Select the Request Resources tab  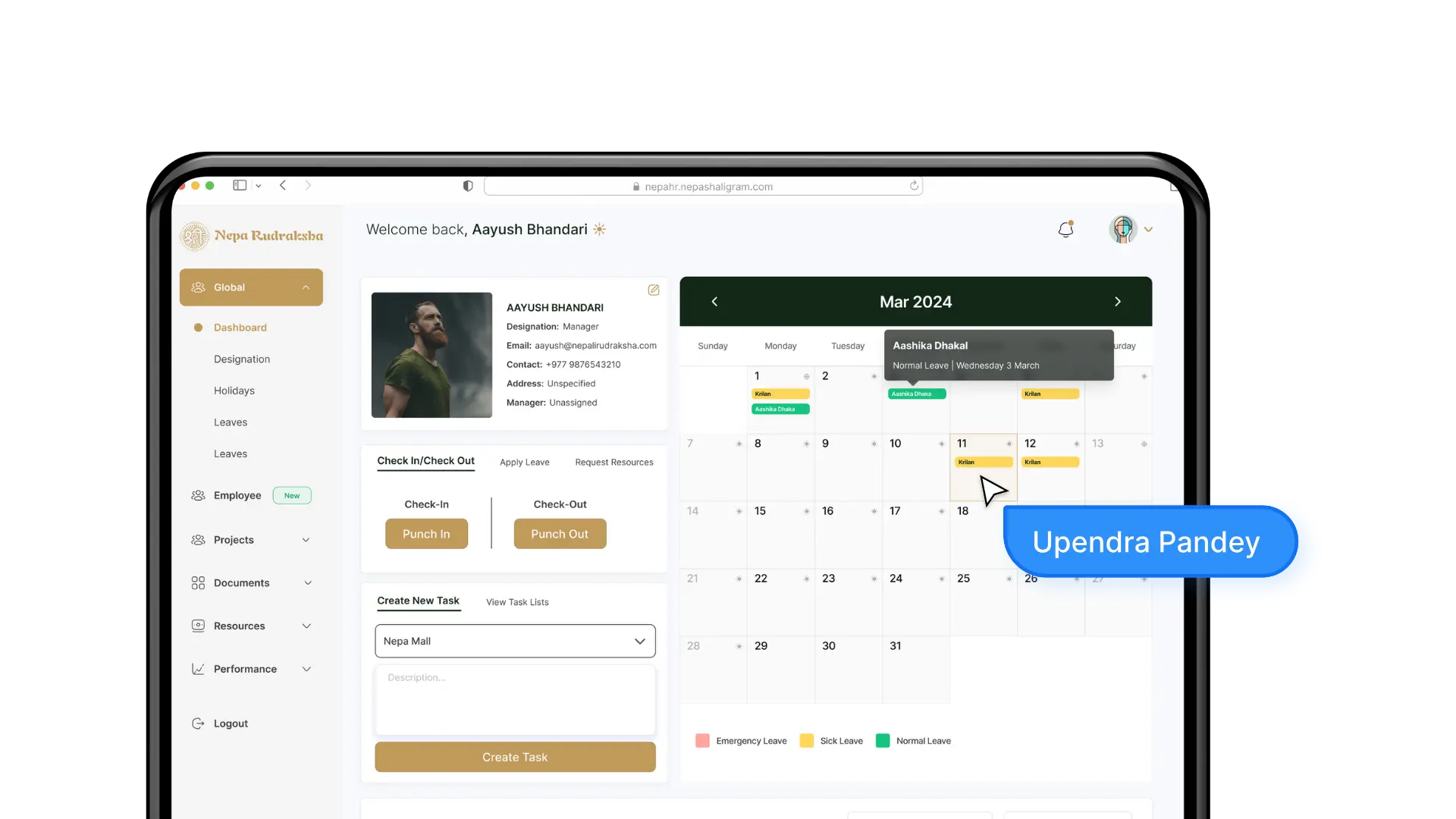click(613, 462)
